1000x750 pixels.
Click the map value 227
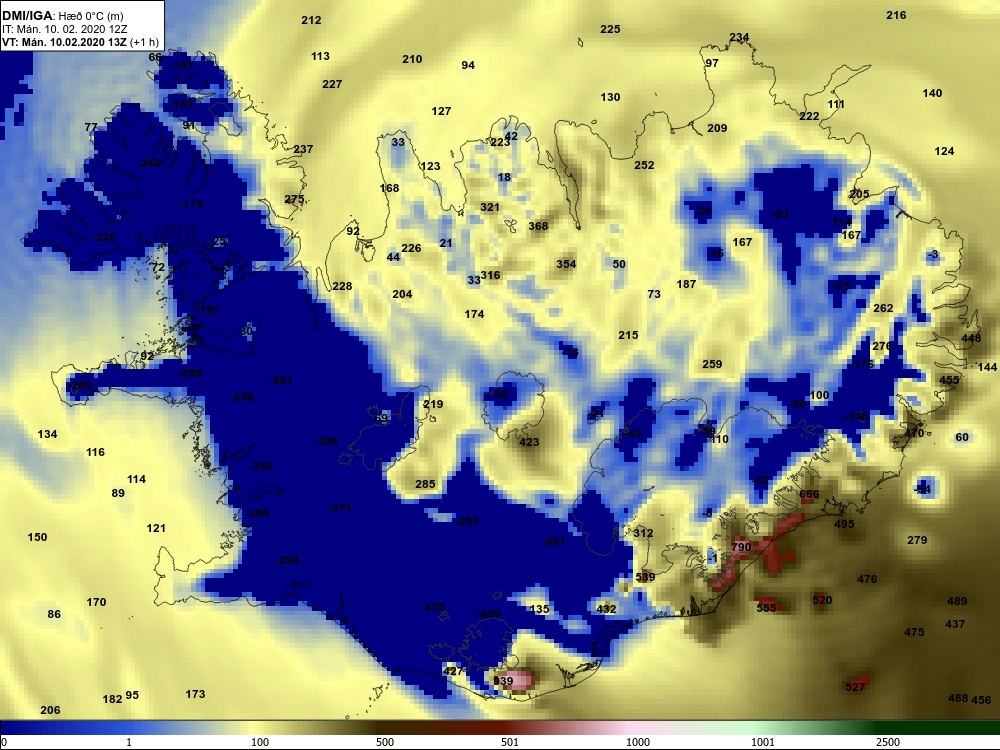click(x=332, y=84)
